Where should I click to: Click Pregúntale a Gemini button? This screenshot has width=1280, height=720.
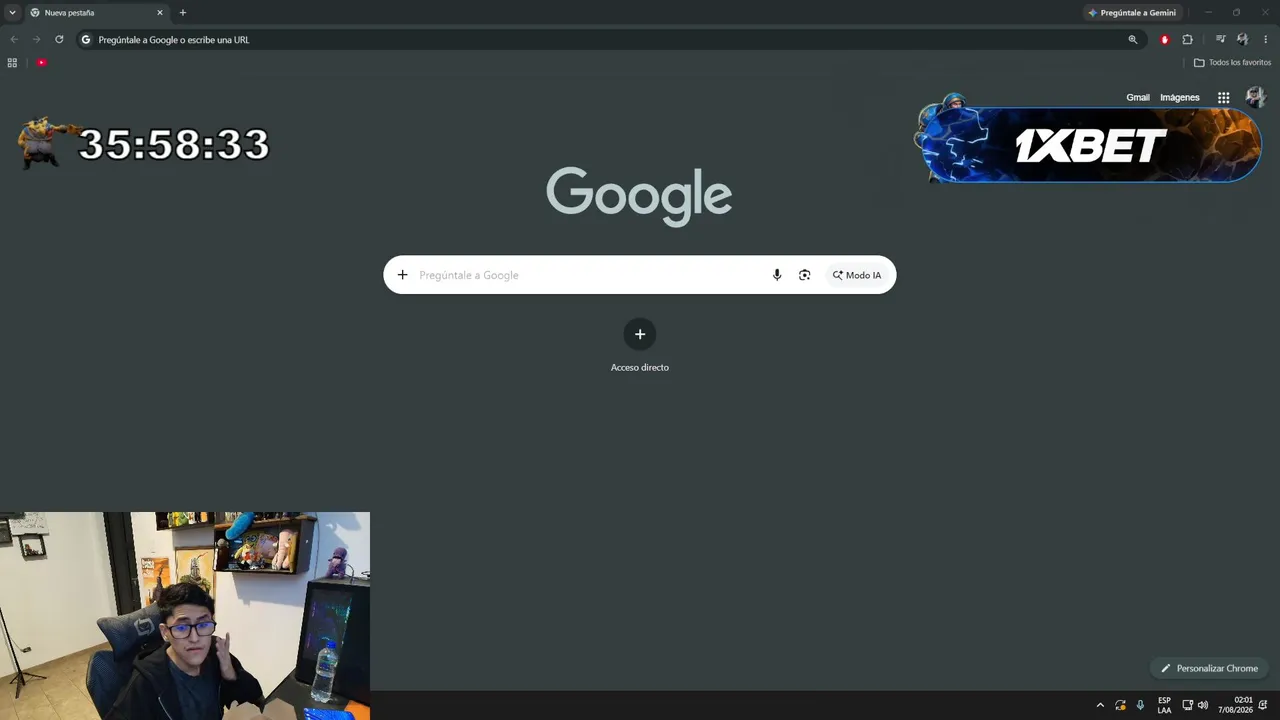tap(1132, 13)
